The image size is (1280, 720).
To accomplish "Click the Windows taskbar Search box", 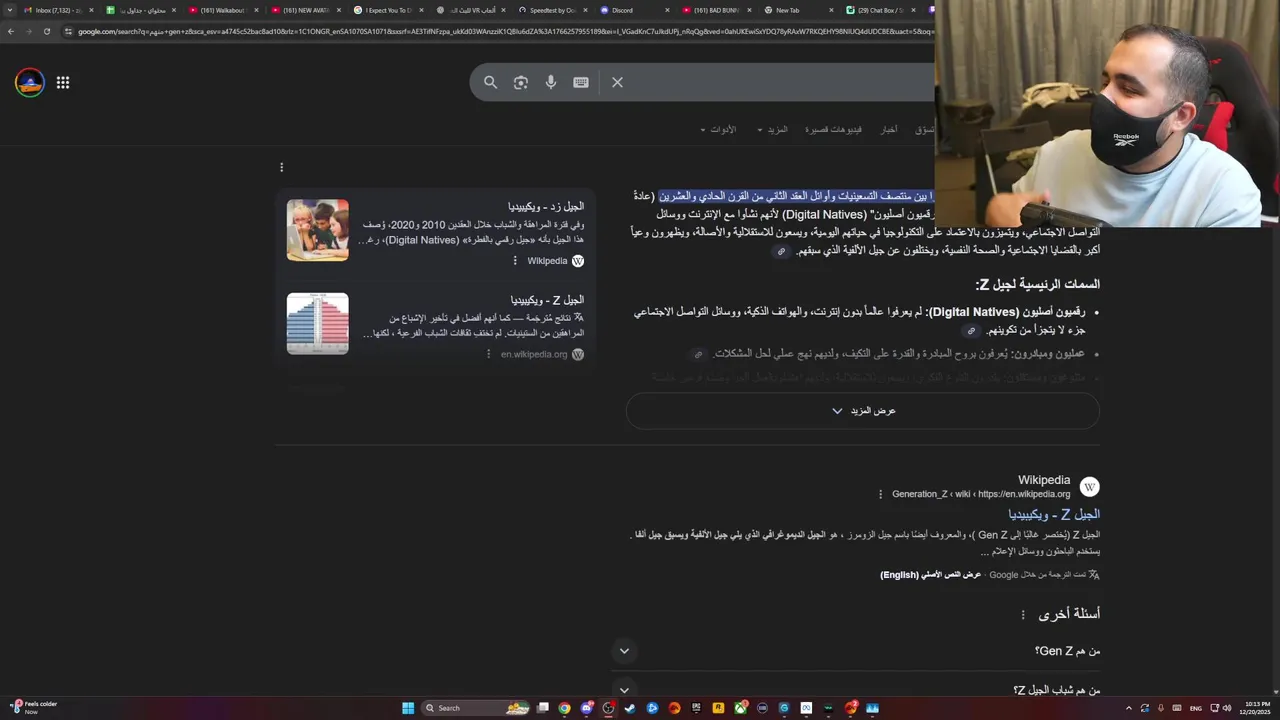I will click(475, 708).
